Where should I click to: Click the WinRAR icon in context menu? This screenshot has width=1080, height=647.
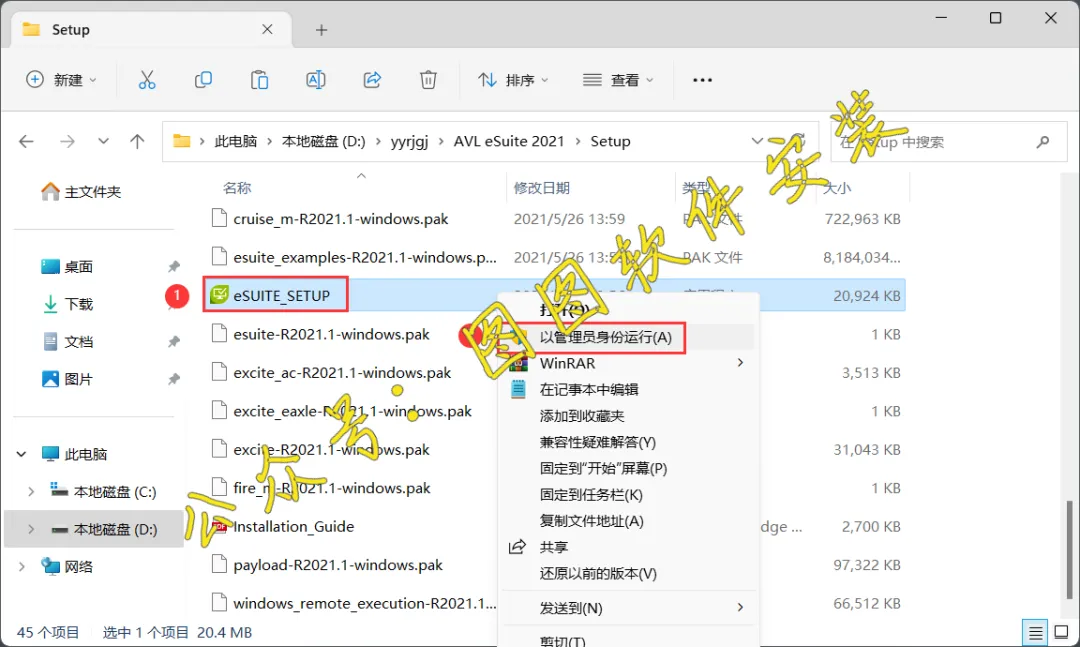[518, 363]
